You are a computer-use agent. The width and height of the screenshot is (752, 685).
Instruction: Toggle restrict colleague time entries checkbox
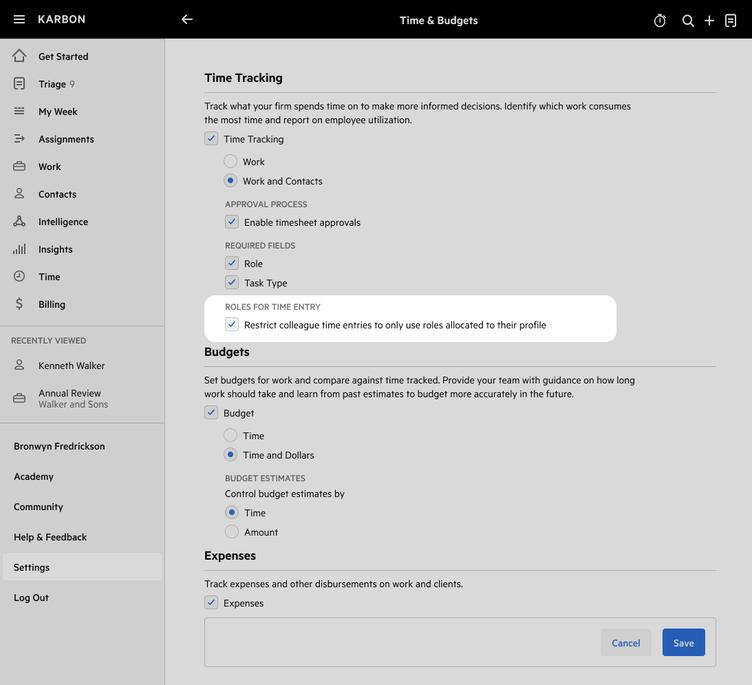point(232,325)
